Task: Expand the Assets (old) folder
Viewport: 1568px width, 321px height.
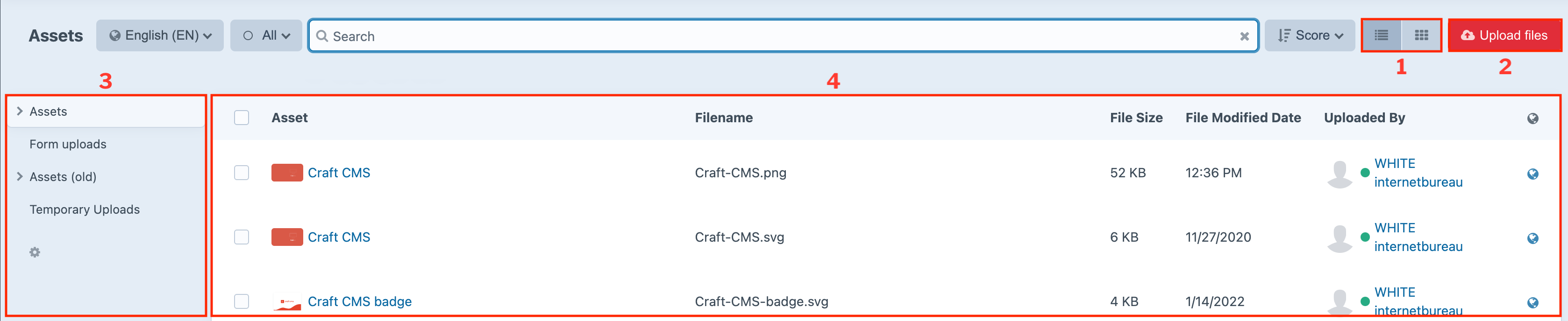Action: 20,177
